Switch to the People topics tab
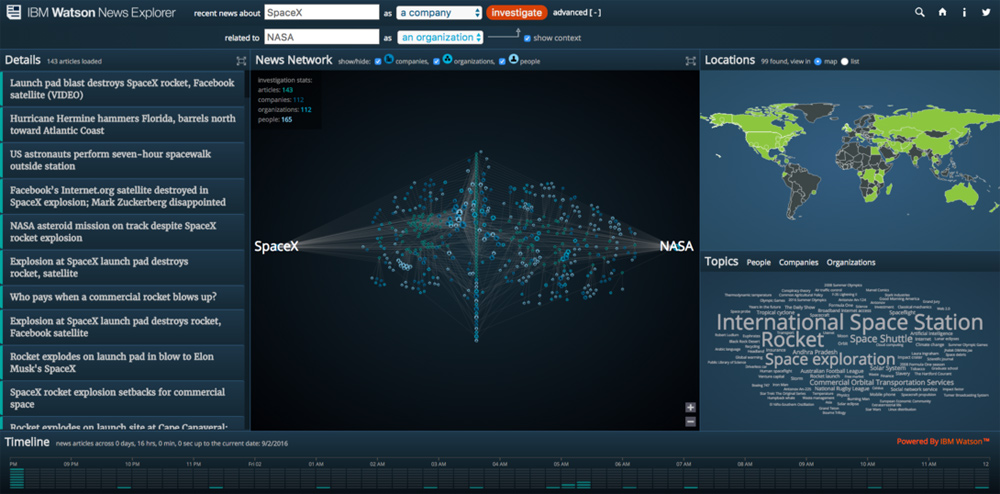The image size is (1000, 494). click(758, 263)
